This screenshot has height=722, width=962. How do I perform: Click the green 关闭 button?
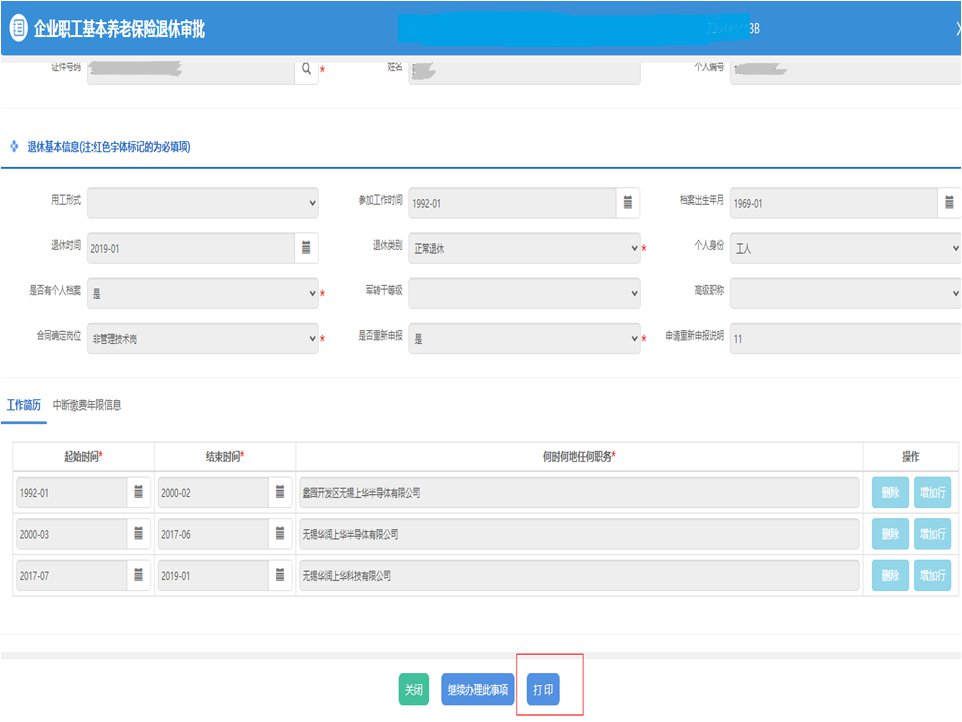(413, 690)
